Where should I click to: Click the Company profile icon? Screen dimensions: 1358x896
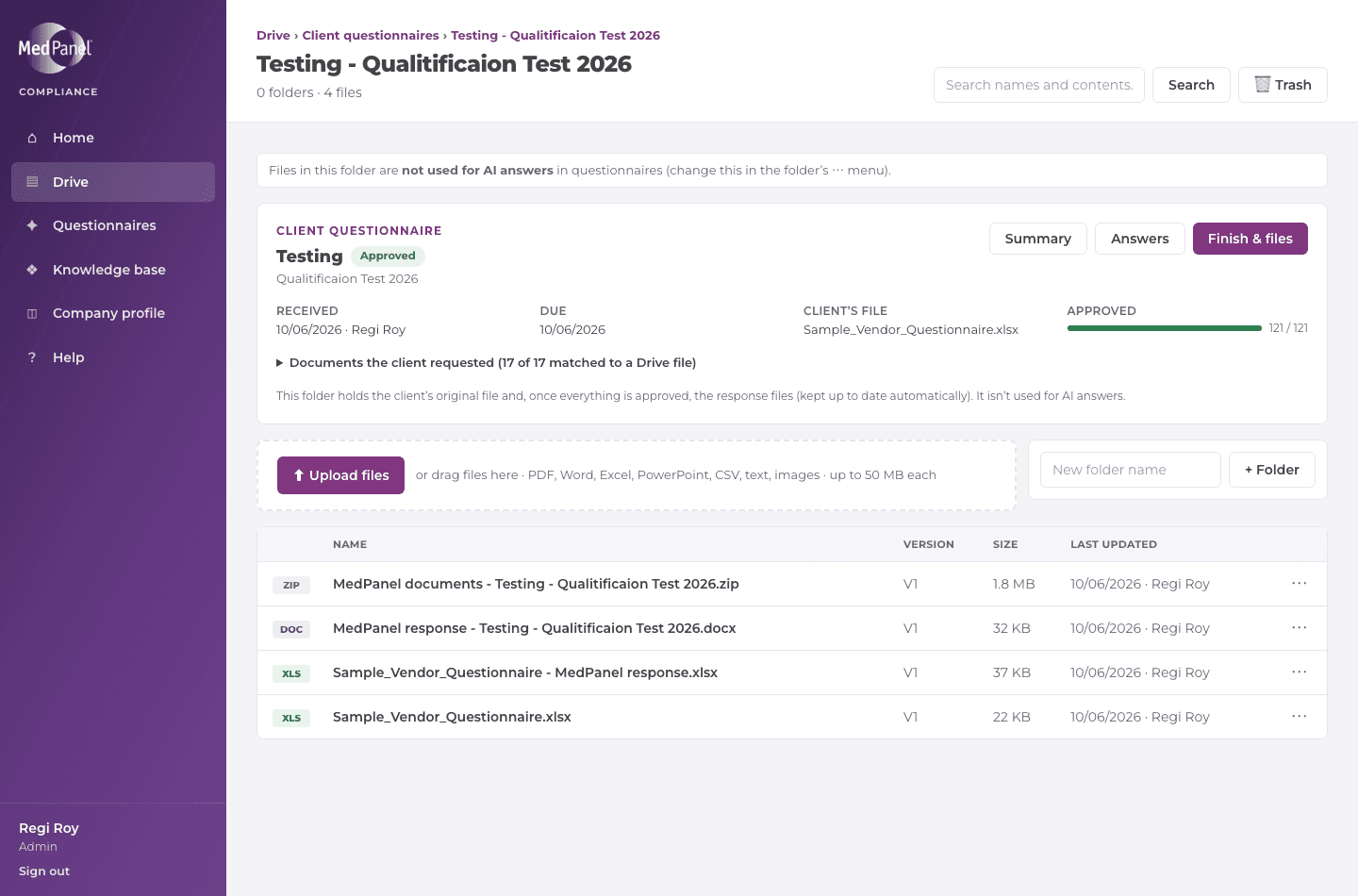tap(32, 313)
